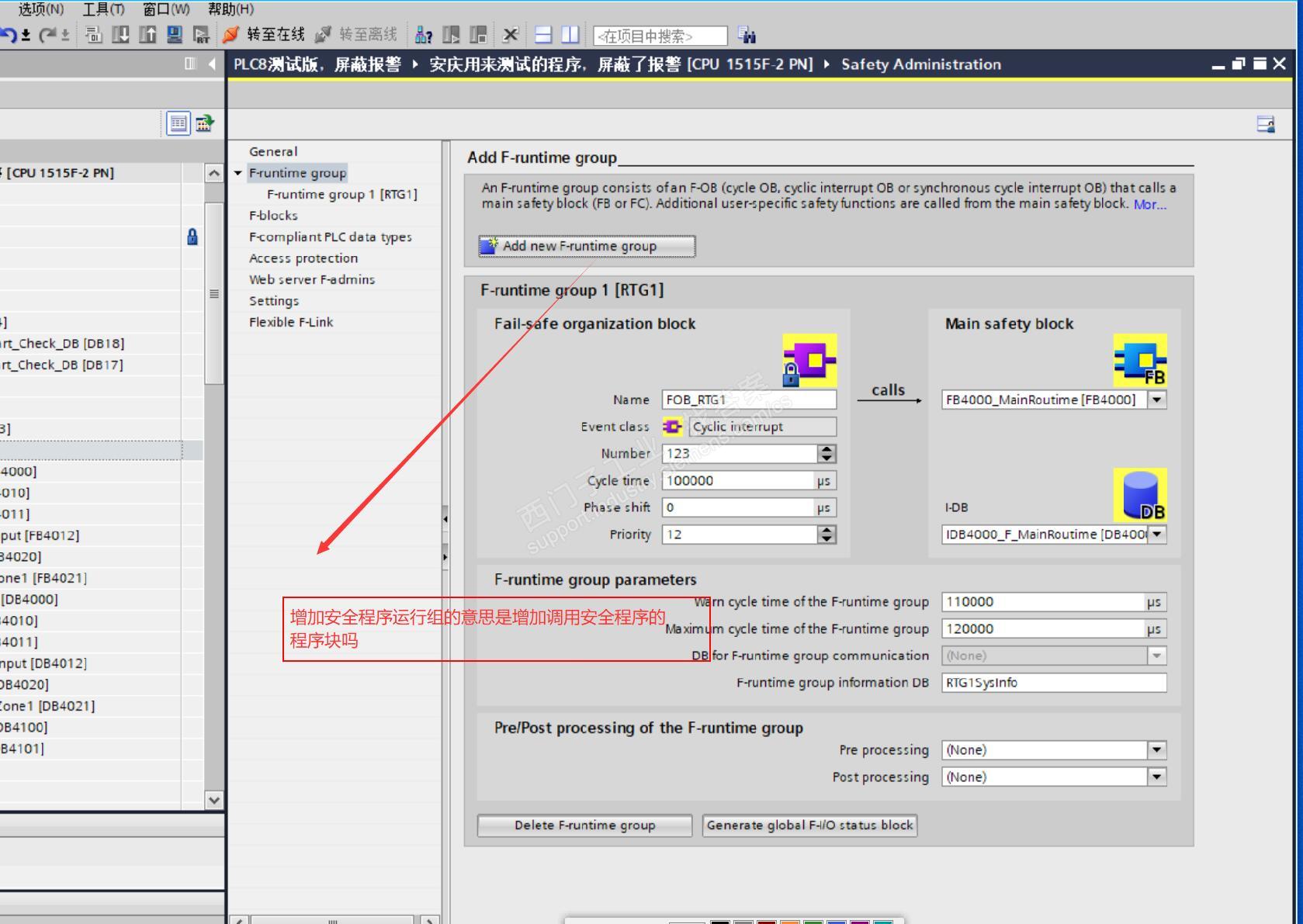The image size is (1303, 924).
Task: Select F-runtime group 1 [RTG1] entry
Action: [x=342, y=194]
